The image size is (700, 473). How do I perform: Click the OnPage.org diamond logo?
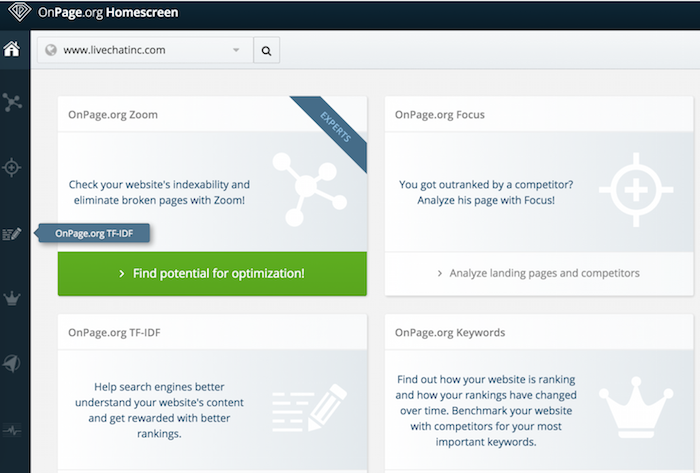19,14
